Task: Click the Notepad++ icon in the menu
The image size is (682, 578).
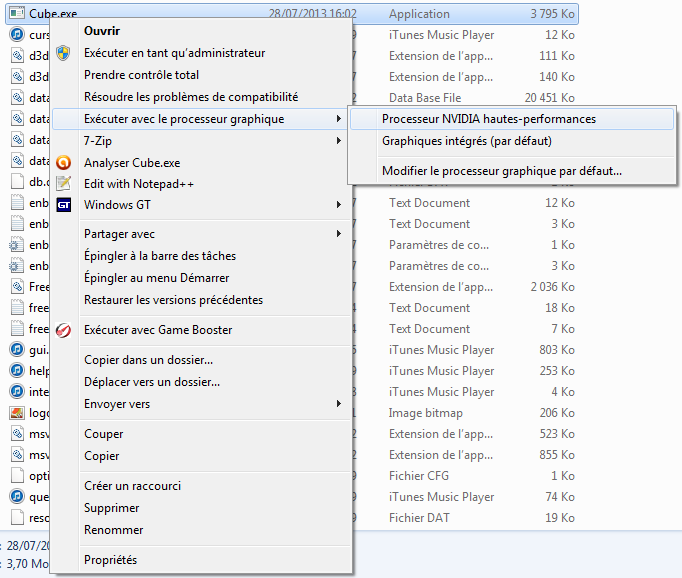Action: click(x=64, y=184)
